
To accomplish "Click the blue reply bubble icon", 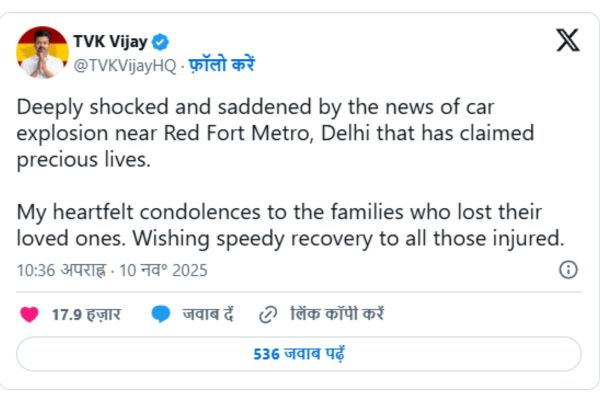I will 160,314.
